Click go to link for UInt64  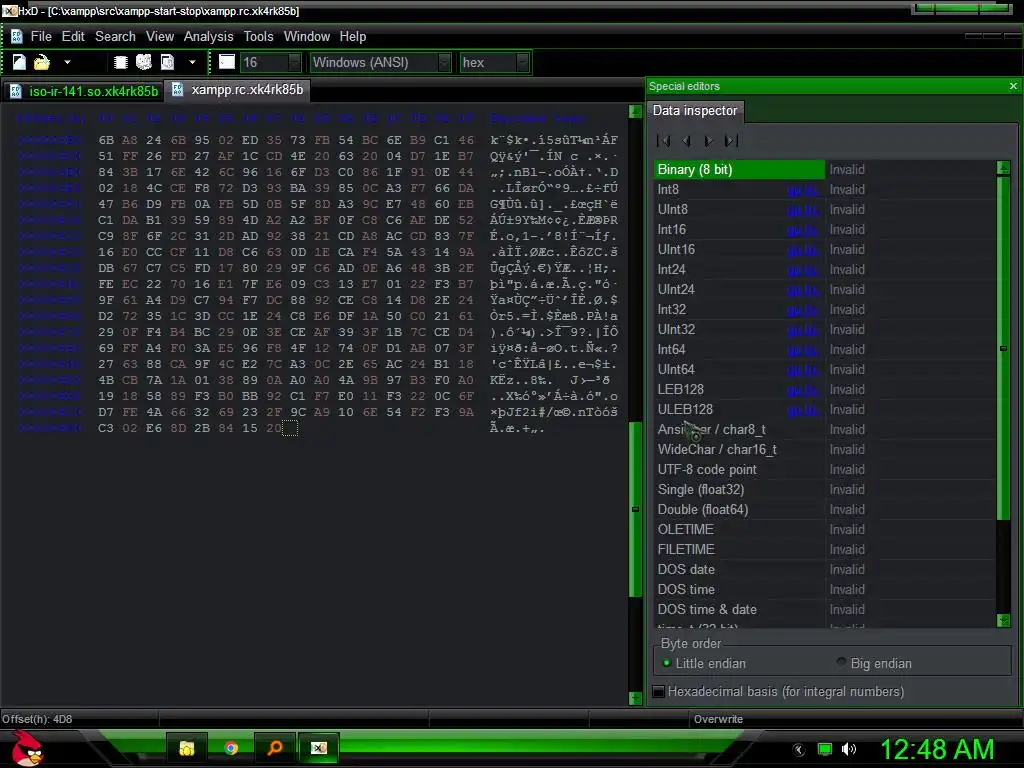[x=802, y=370]
